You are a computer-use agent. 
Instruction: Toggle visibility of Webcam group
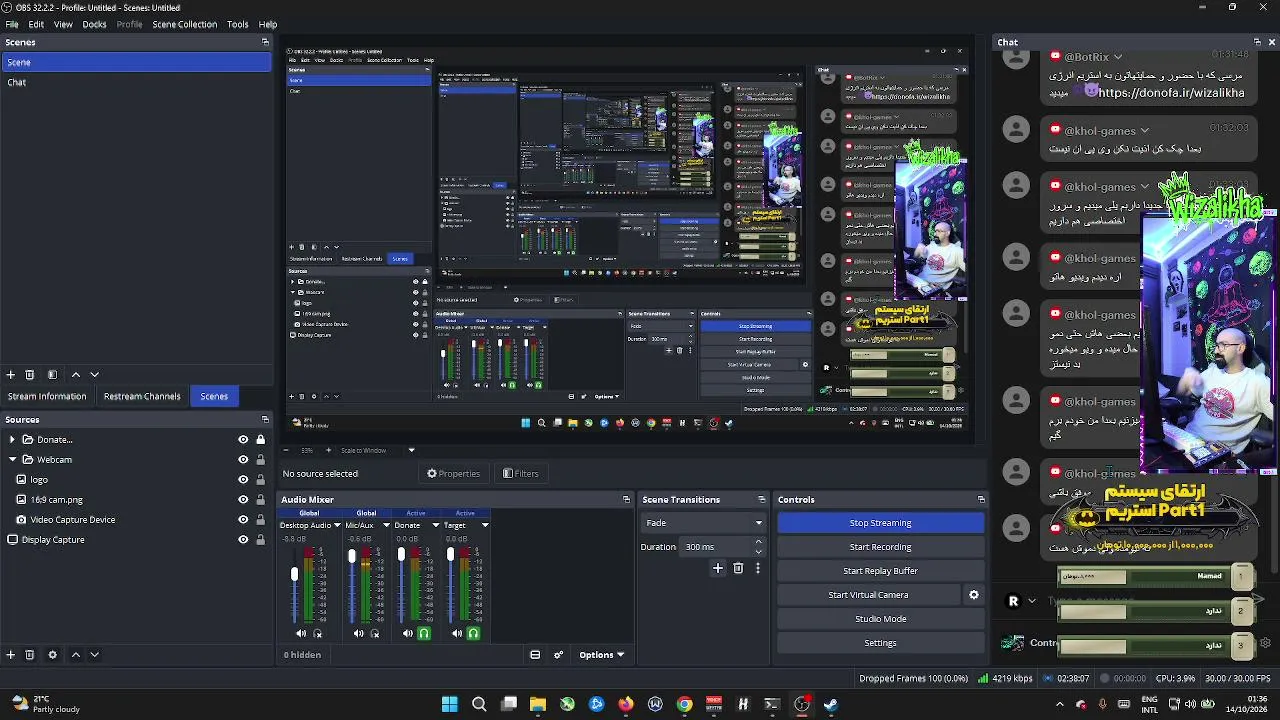coord(243,460)
